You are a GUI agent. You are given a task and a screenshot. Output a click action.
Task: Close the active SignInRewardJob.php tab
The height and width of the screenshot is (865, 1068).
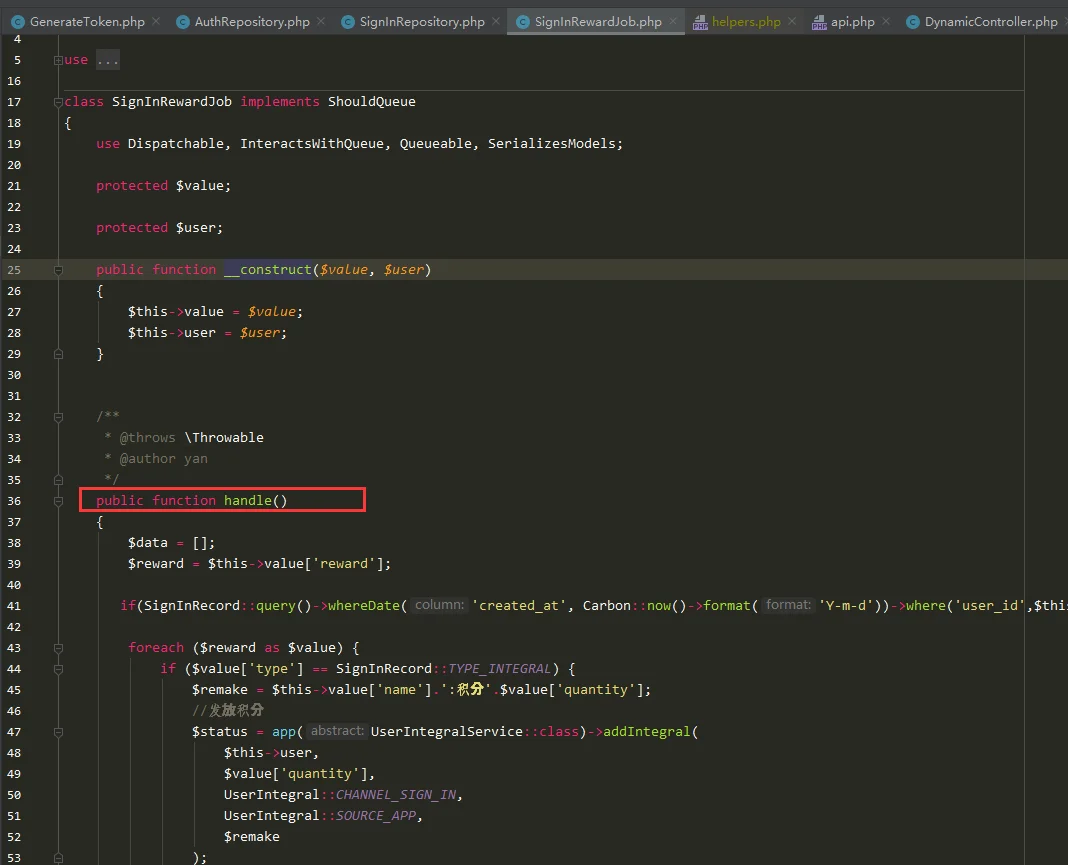point(672,21)
